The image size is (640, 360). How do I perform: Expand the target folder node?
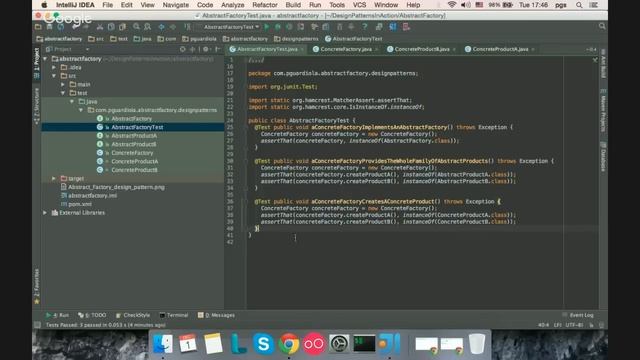click(x=54, y=178)
